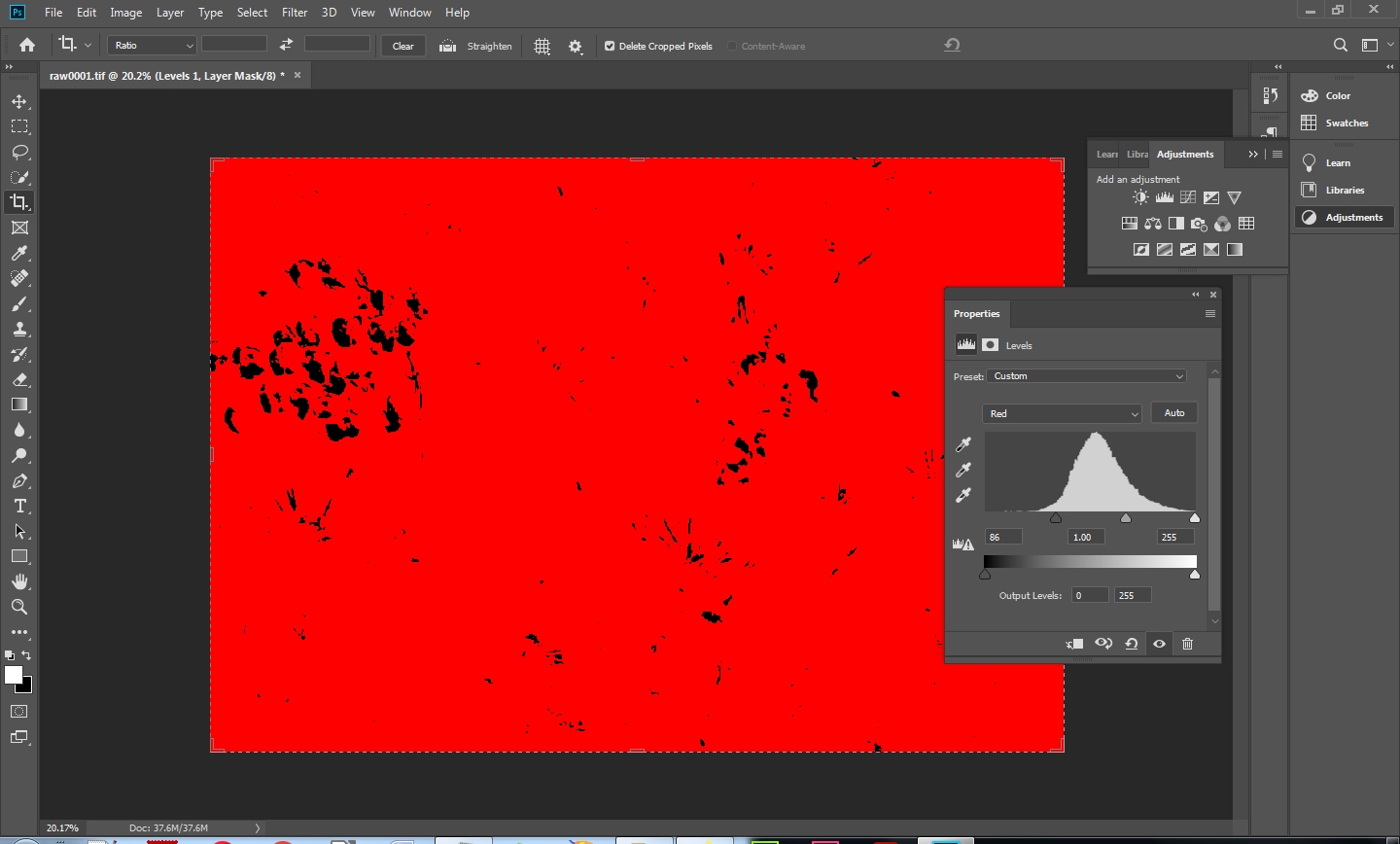Select the Horizontal Type tool
Screen dimensions: 1400x844
19,507
